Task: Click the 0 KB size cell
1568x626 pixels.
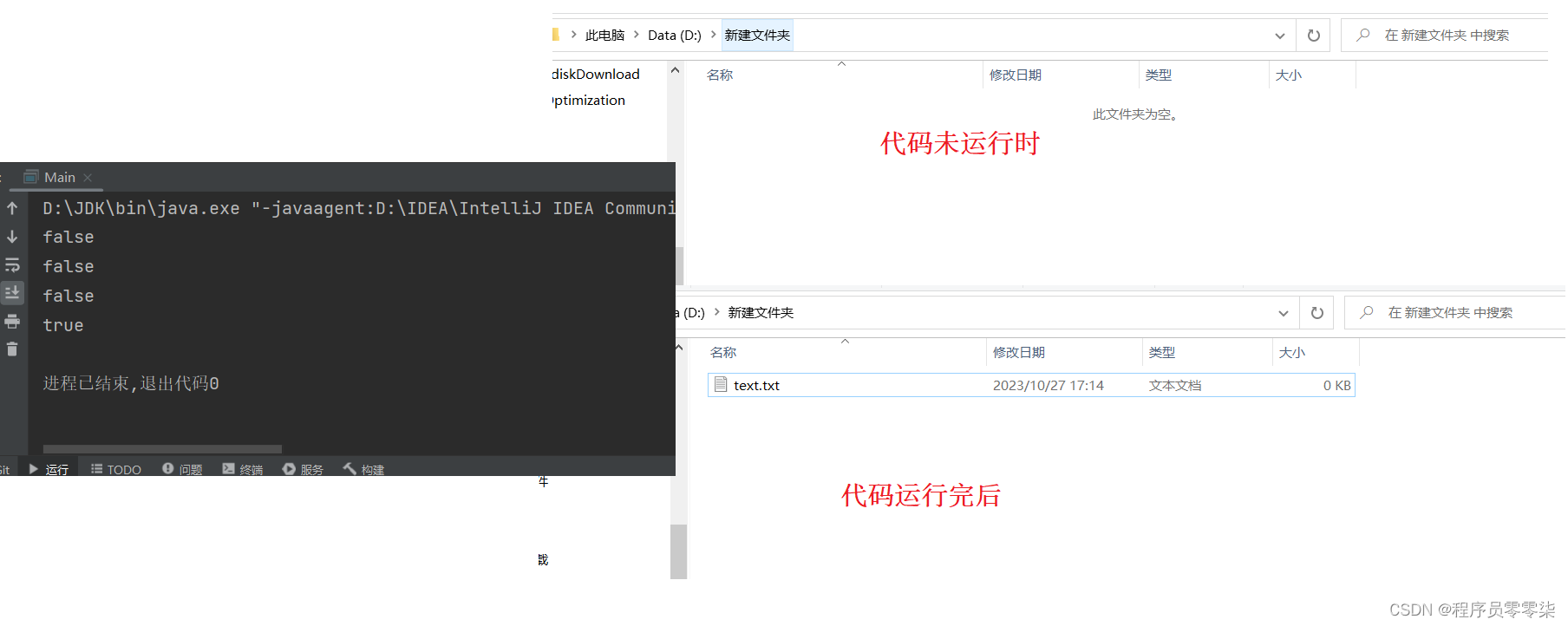Action: coord(1336,386)
